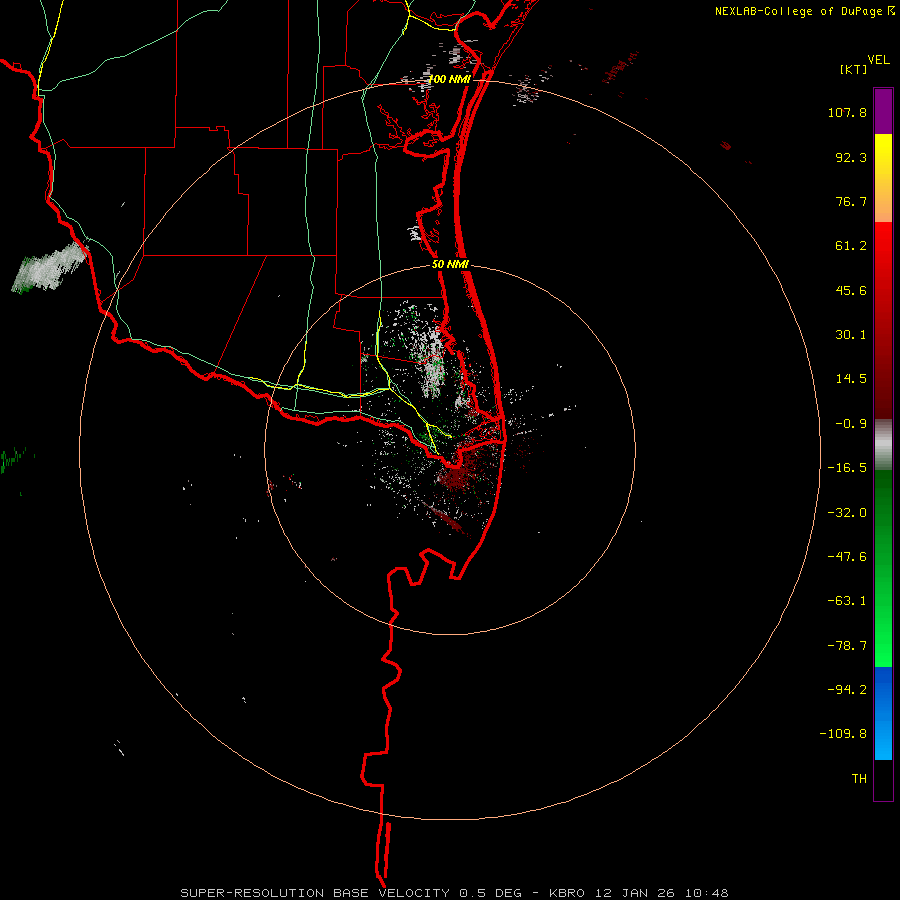
Task: Click the [KT] units label
Action: coord(853,69)
